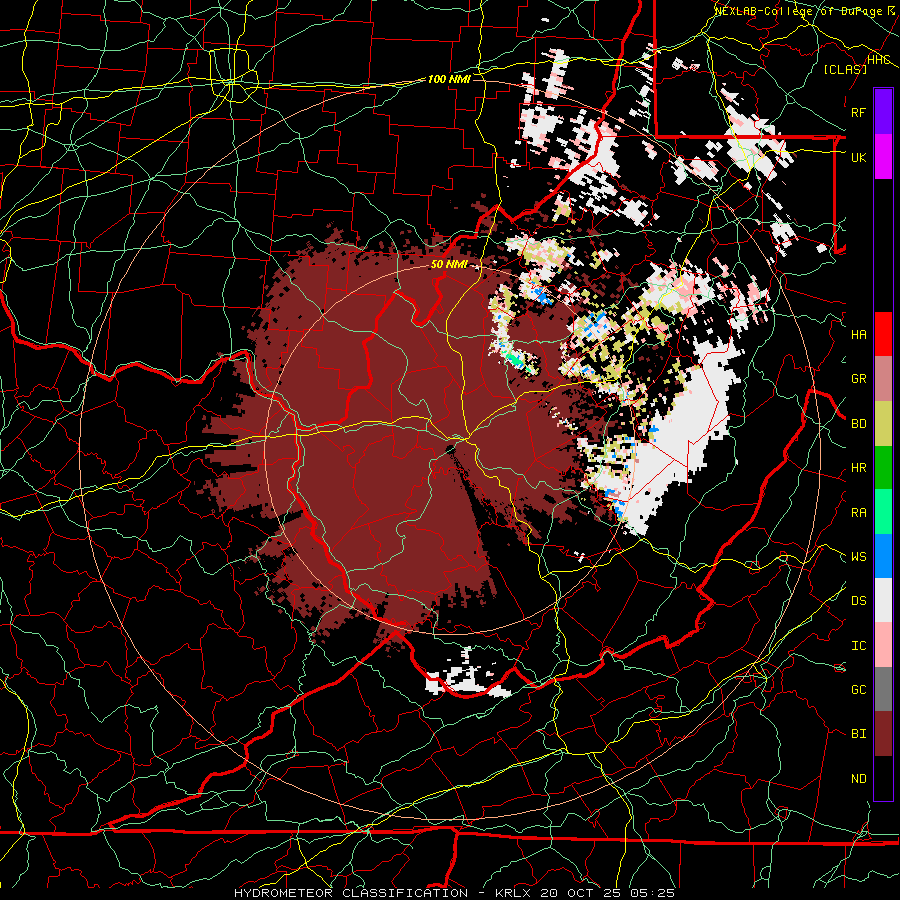Screen dimensions: 900x900
Task: Click the RA legend label text
Action: (x=859, y=513)
